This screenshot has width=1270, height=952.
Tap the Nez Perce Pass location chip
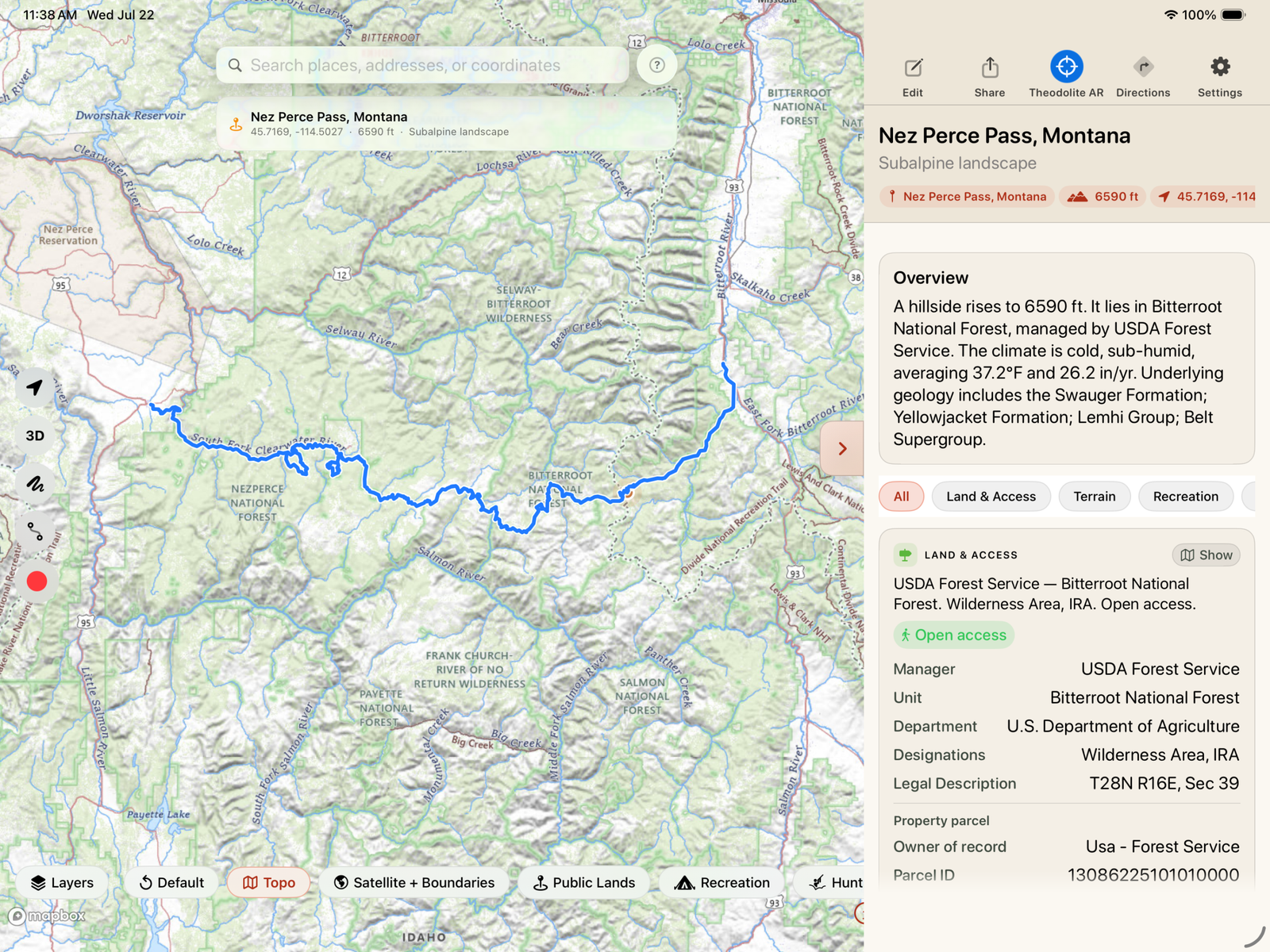[x=967, y=196]
